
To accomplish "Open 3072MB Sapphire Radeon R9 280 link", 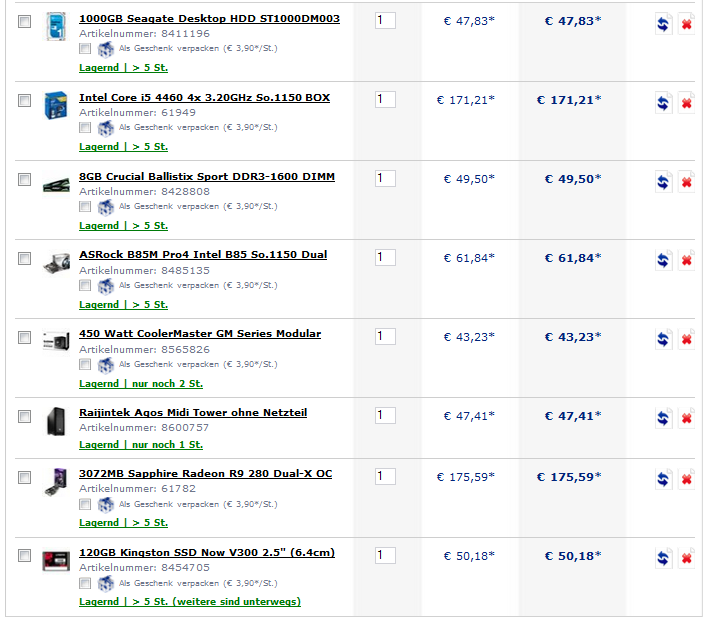I will 205,474.
